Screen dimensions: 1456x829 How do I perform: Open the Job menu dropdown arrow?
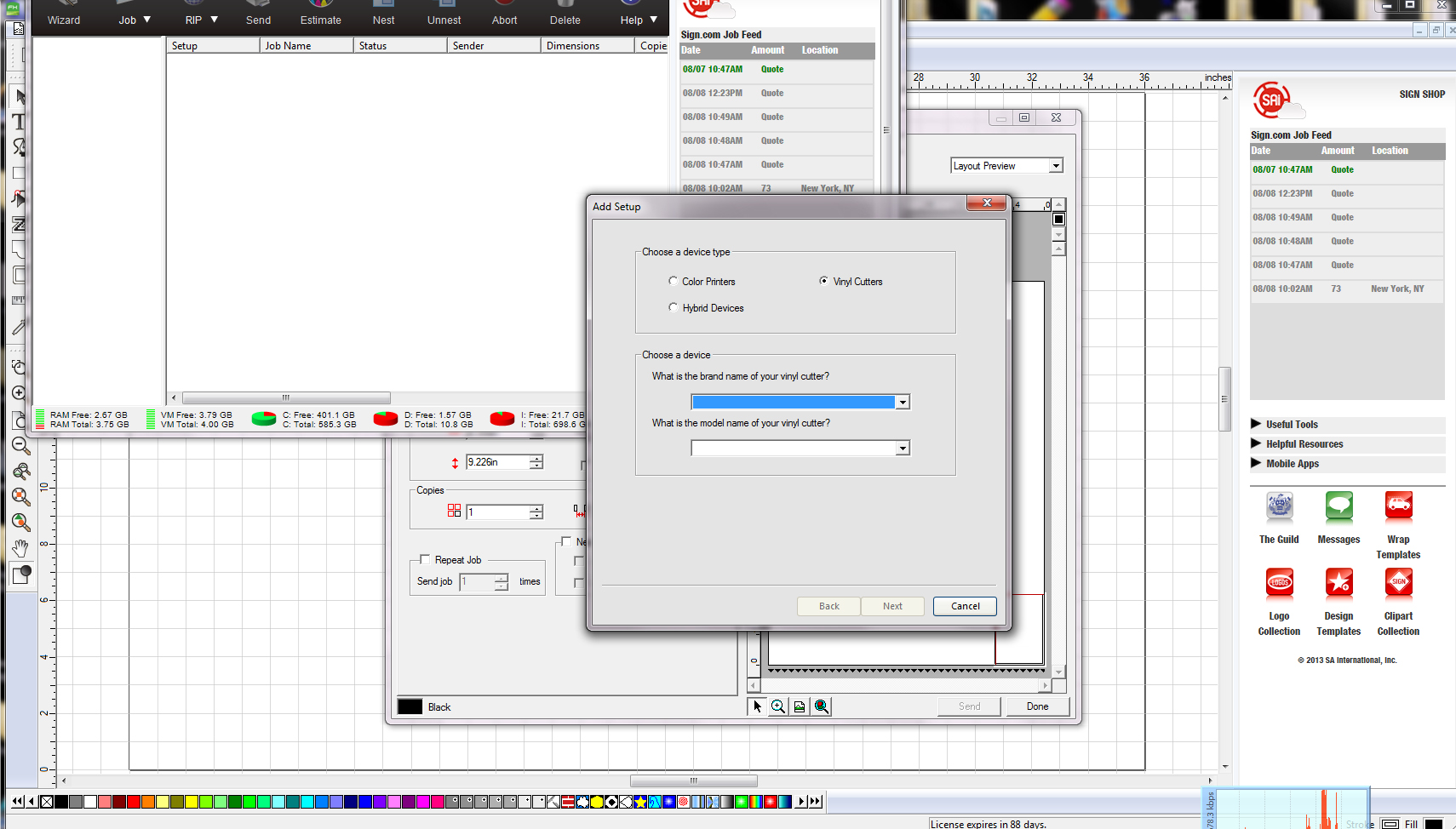(146, 20)
